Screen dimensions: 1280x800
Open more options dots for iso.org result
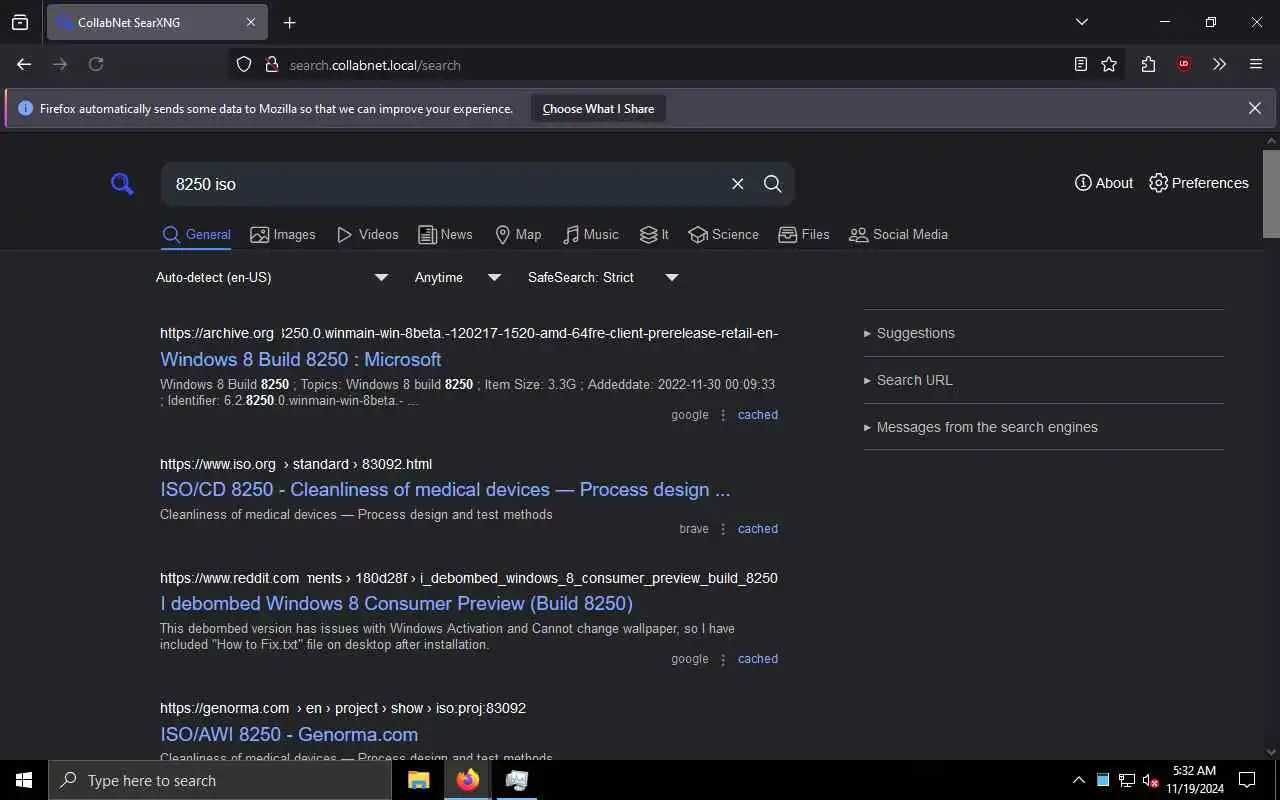tap(723, 529)
